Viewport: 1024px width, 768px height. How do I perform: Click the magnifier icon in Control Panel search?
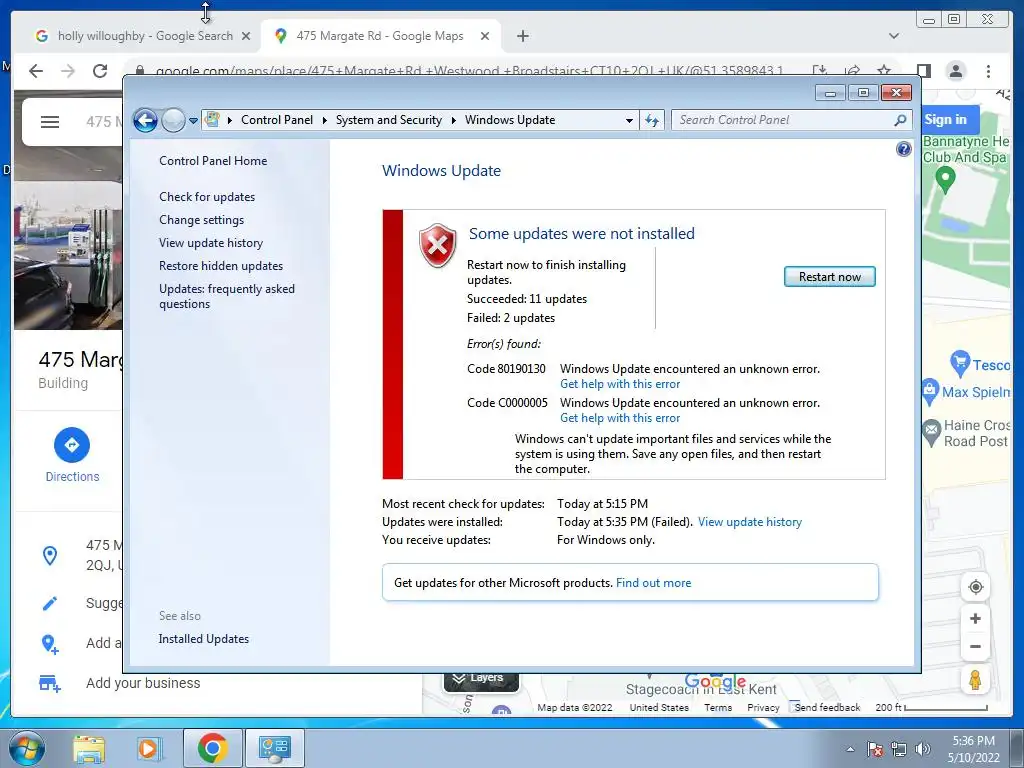click(900, 120)
